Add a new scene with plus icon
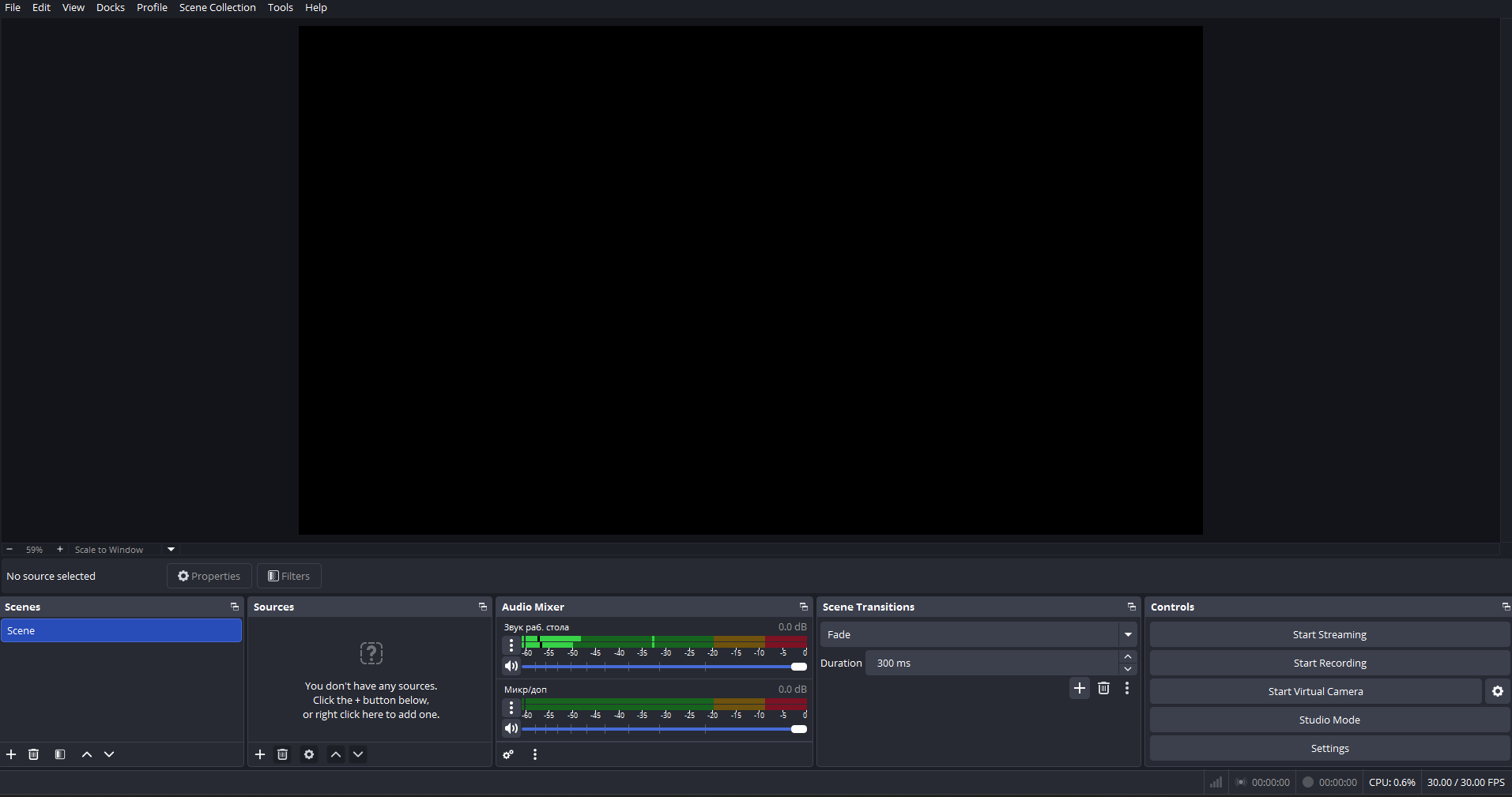 (x=11, y=754)
